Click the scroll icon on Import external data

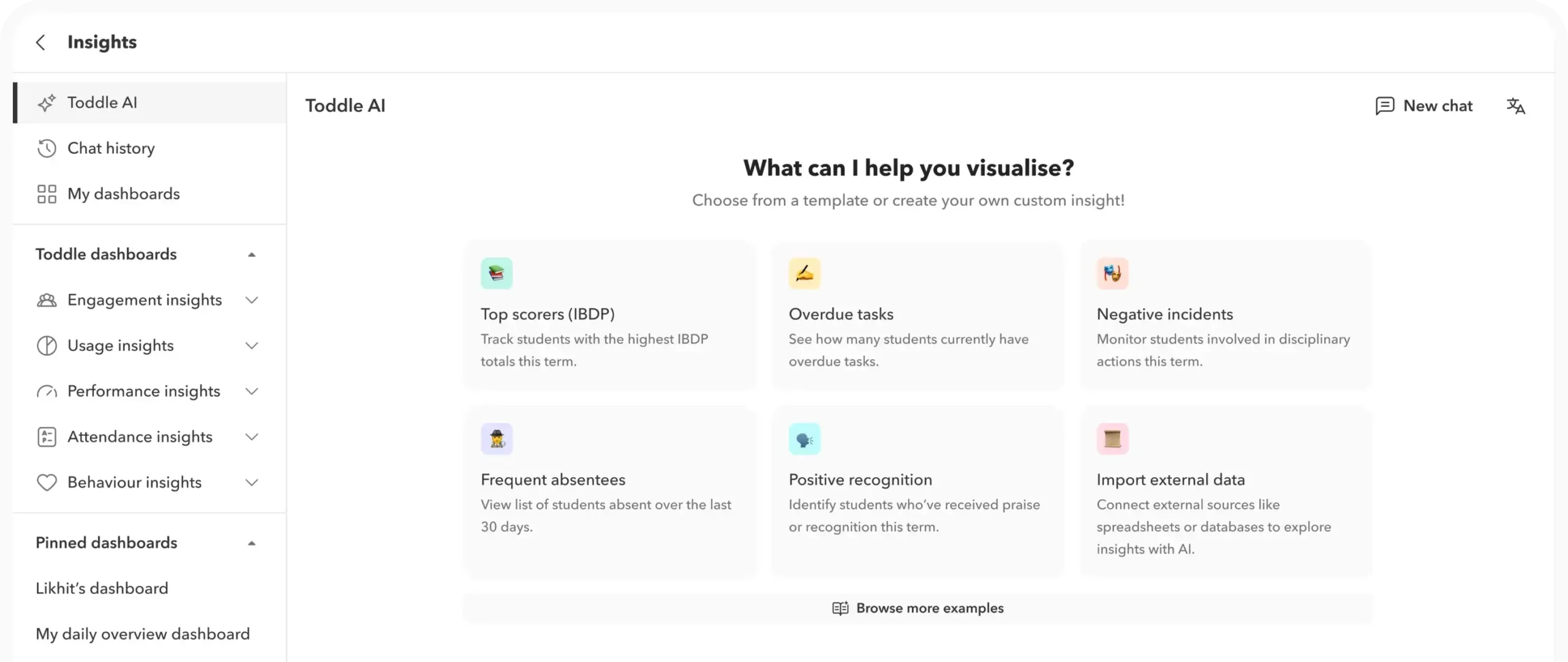pyautogui.click(x=1112, y=438)
